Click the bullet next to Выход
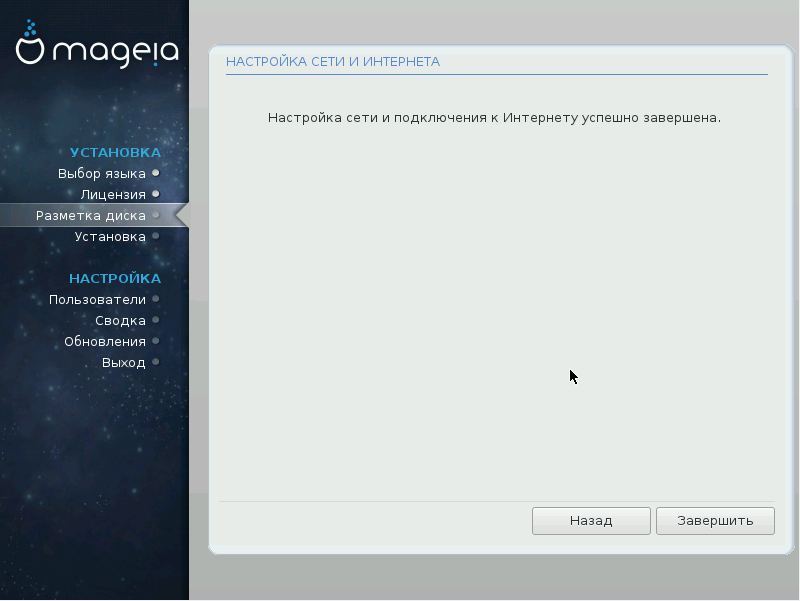The width and height of the screenshot is (800, 601). 156,362
